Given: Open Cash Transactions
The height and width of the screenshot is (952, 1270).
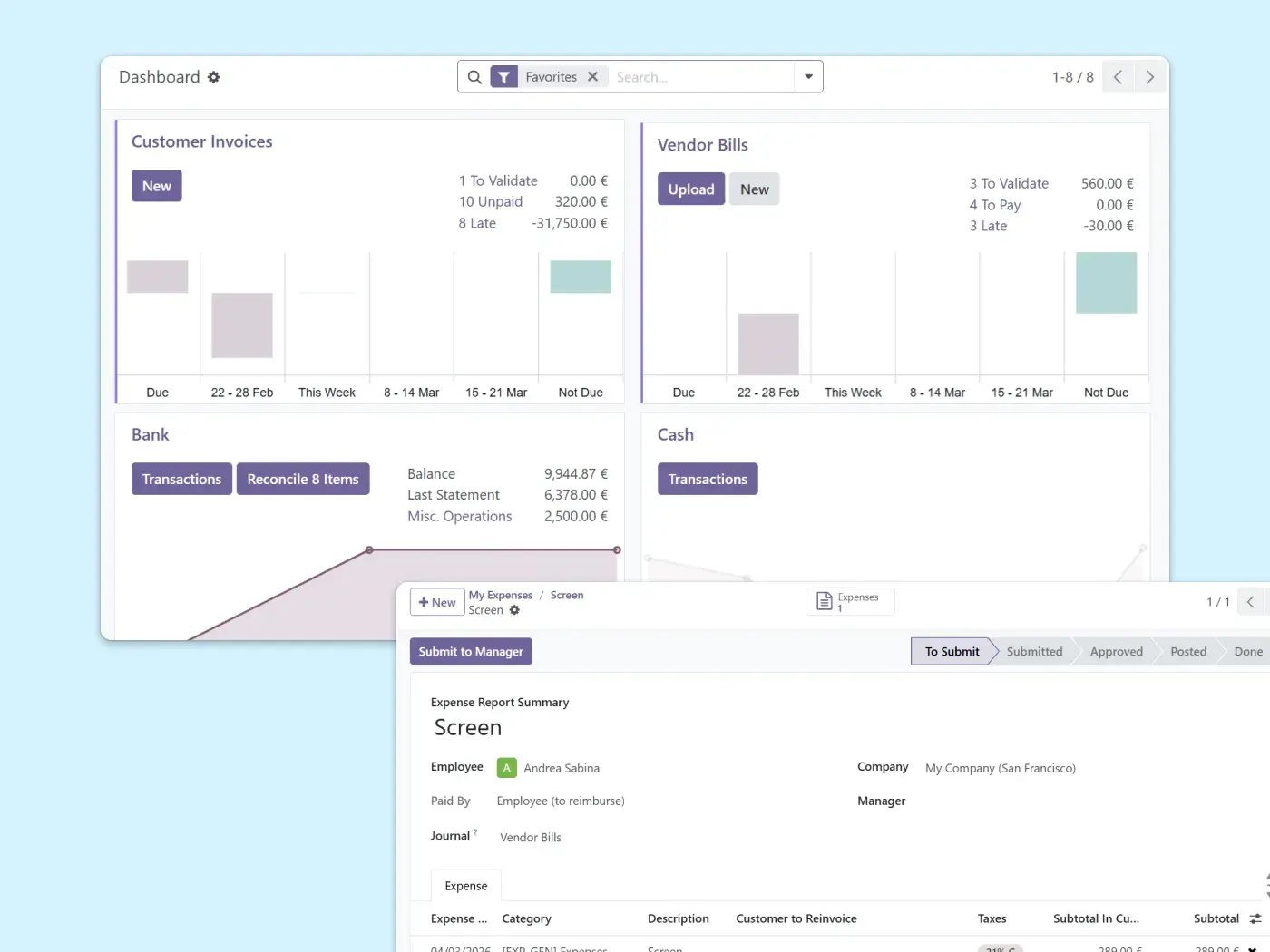Looking at the screenshot, I should pos(707,479).
